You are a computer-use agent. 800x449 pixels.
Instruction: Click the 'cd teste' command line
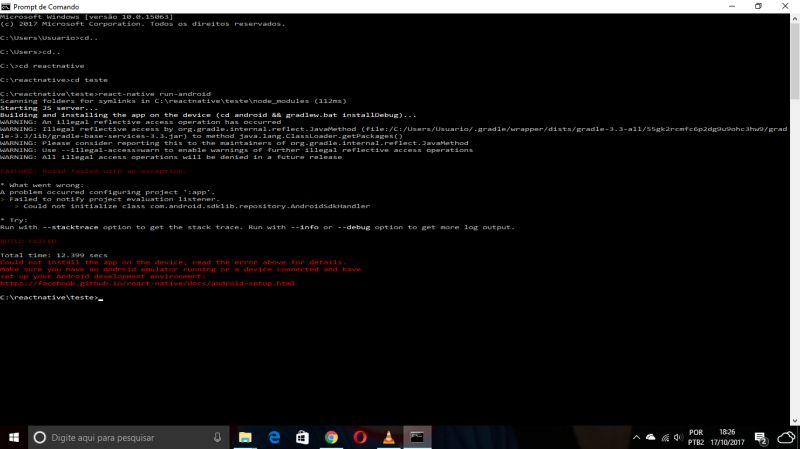[x=54, y=80]
